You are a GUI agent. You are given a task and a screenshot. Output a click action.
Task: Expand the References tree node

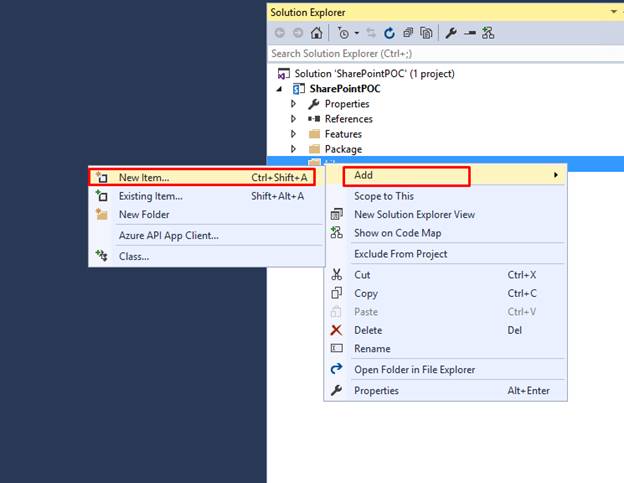pos(294,119)
